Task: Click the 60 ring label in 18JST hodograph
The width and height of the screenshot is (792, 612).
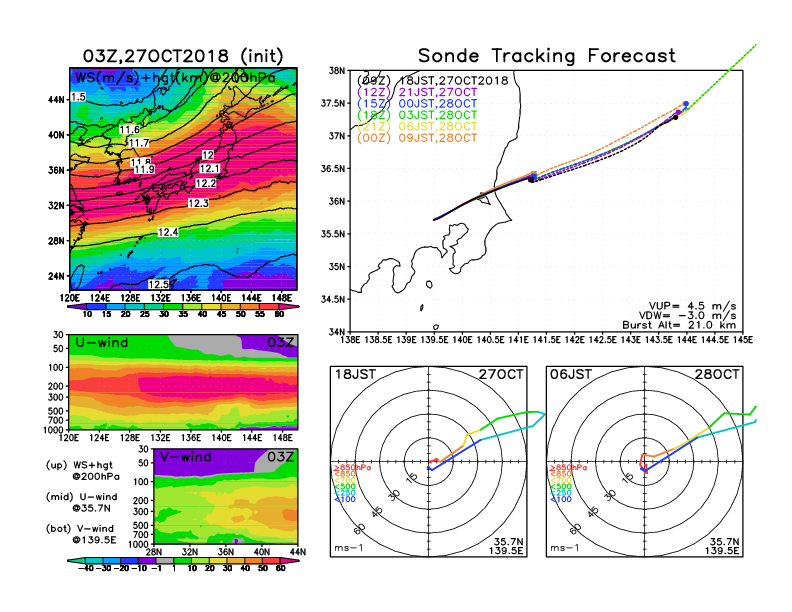Action: coord(359,529)
